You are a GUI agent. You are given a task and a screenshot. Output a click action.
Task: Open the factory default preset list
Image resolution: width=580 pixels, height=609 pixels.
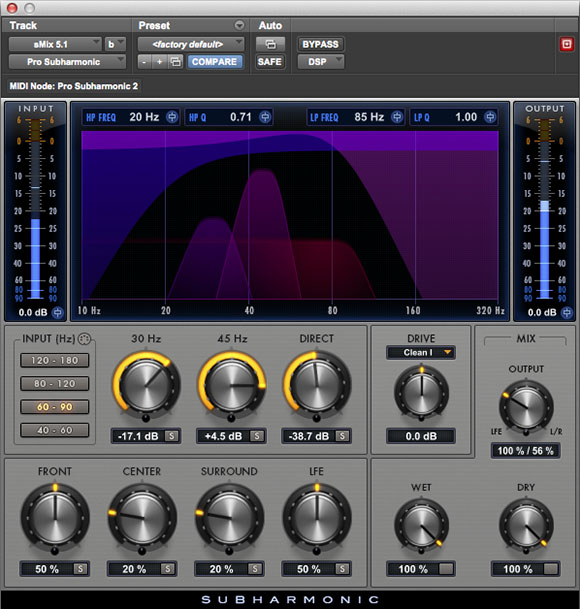(191, 44)
